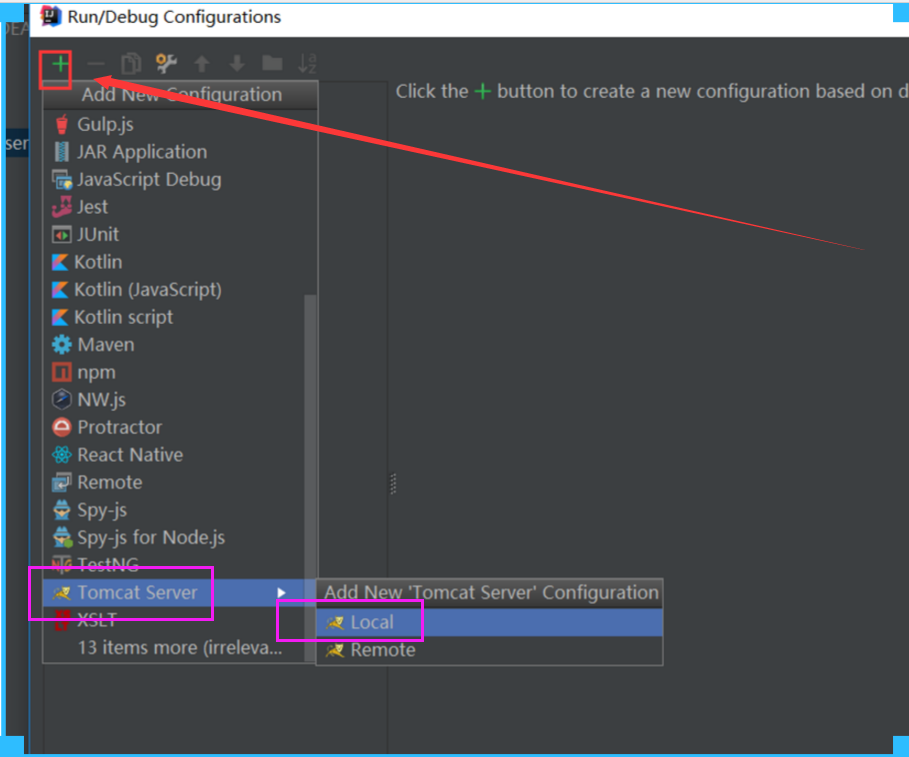Click the JavaScript Debug icon
909x757 pixels.
61,180
